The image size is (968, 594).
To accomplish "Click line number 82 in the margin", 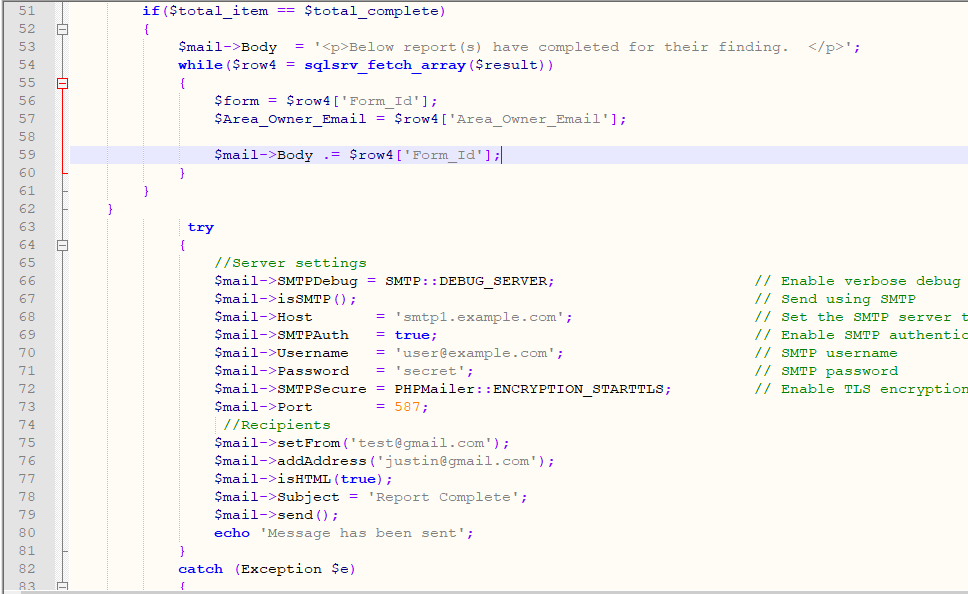I will point(27,569).
